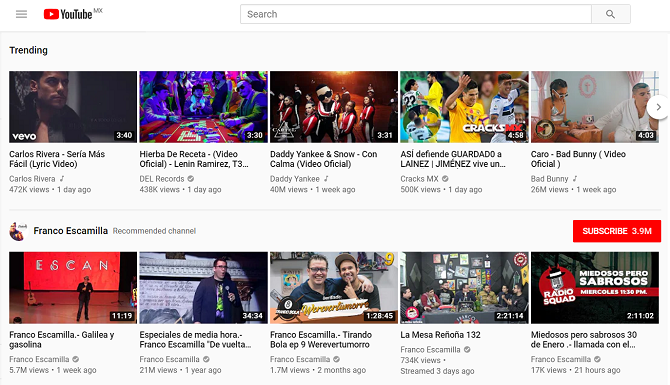Focus the Search input field

pyautogui.click(x=416, y=14)
